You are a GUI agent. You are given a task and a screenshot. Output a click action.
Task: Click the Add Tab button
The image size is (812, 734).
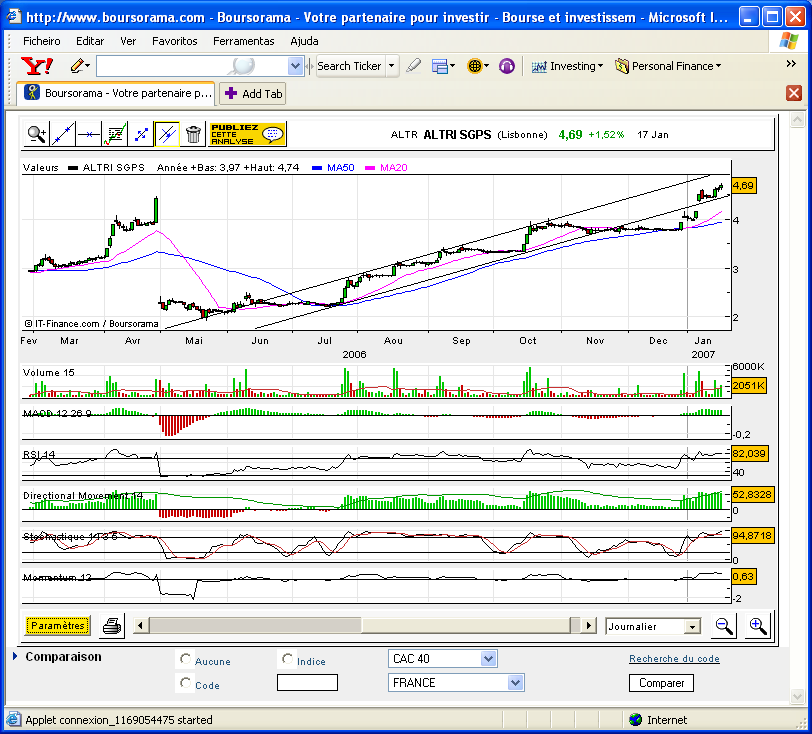(253, 94)
